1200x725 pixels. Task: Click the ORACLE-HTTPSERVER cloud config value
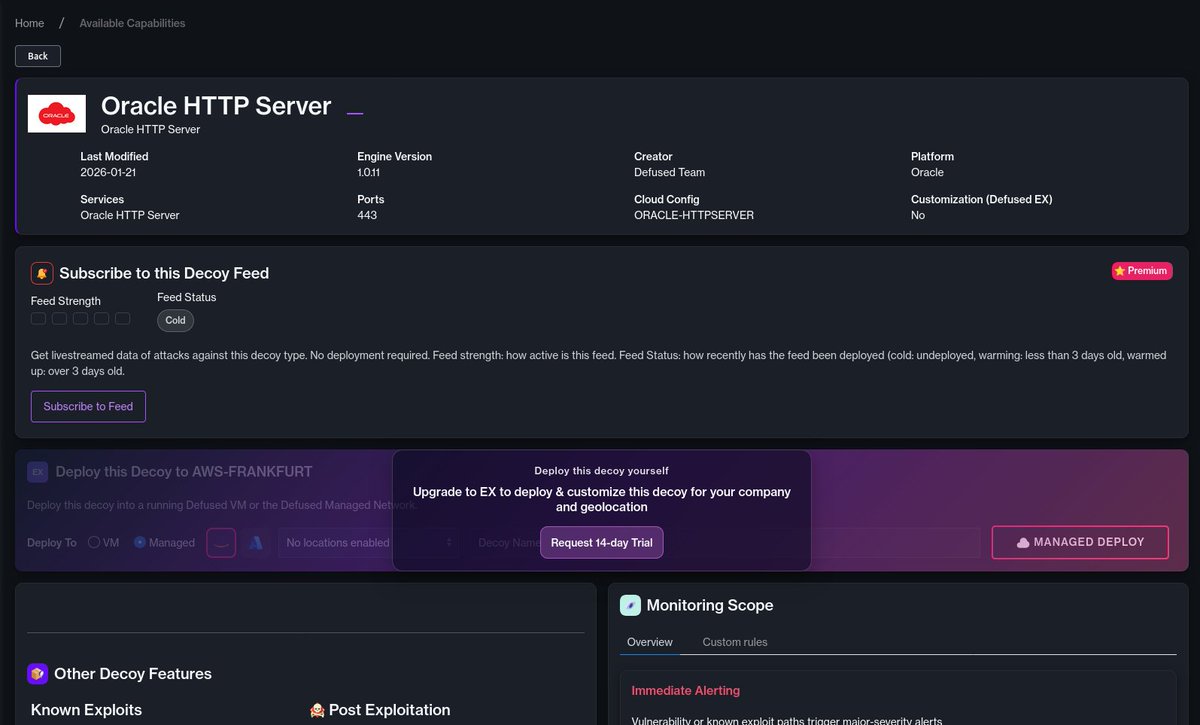pos(694,215)
